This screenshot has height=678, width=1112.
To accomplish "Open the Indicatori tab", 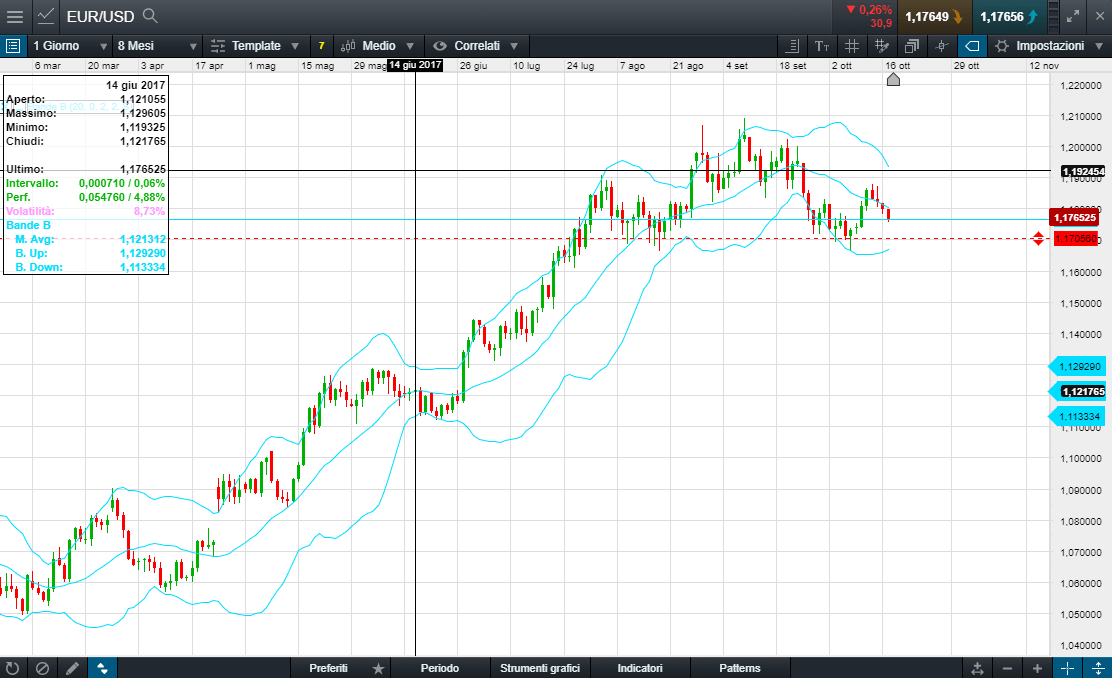I will tap(640, 668).
